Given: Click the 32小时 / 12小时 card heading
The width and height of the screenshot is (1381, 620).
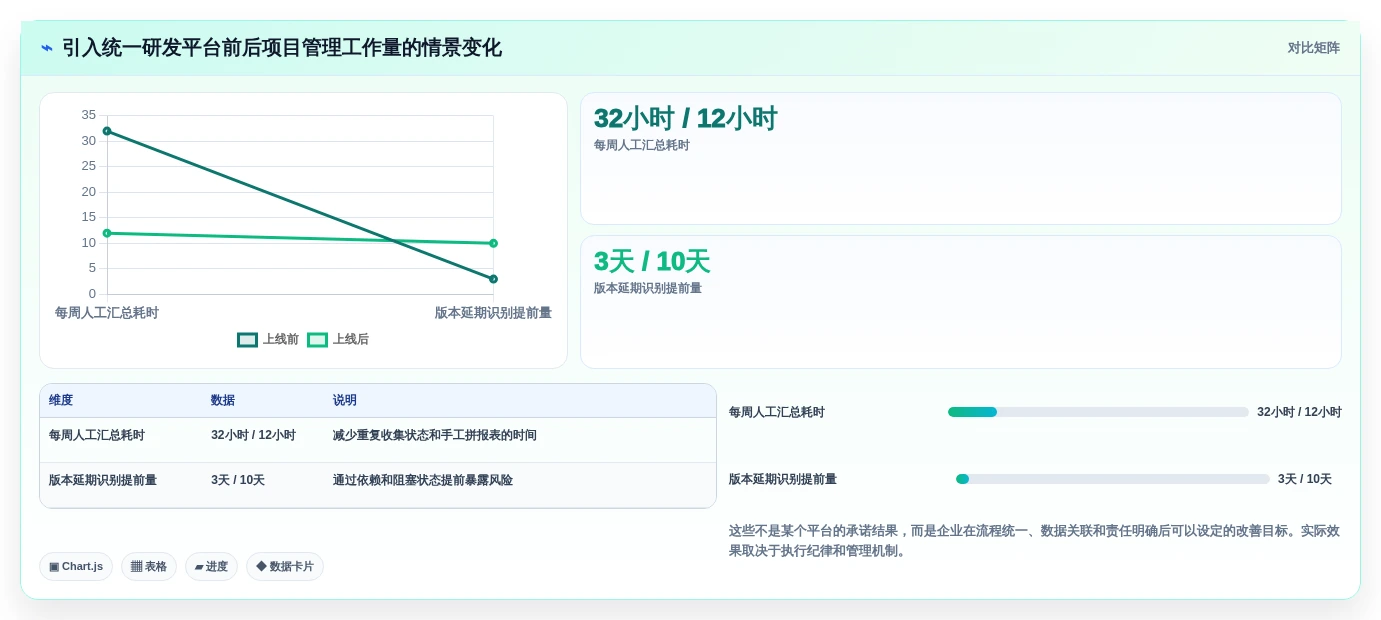Looking at the screenshot, I should coord(685,119).
